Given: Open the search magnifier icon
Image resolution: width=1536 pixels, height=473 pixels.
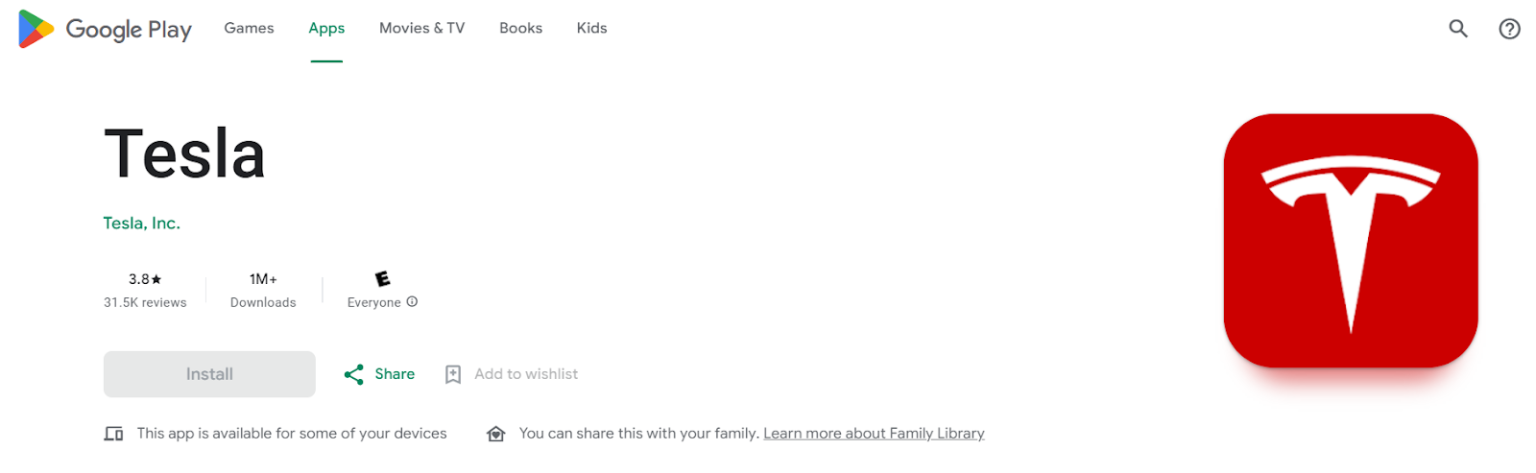Looking at the screenshot, I should click(x=1458, y=29).
